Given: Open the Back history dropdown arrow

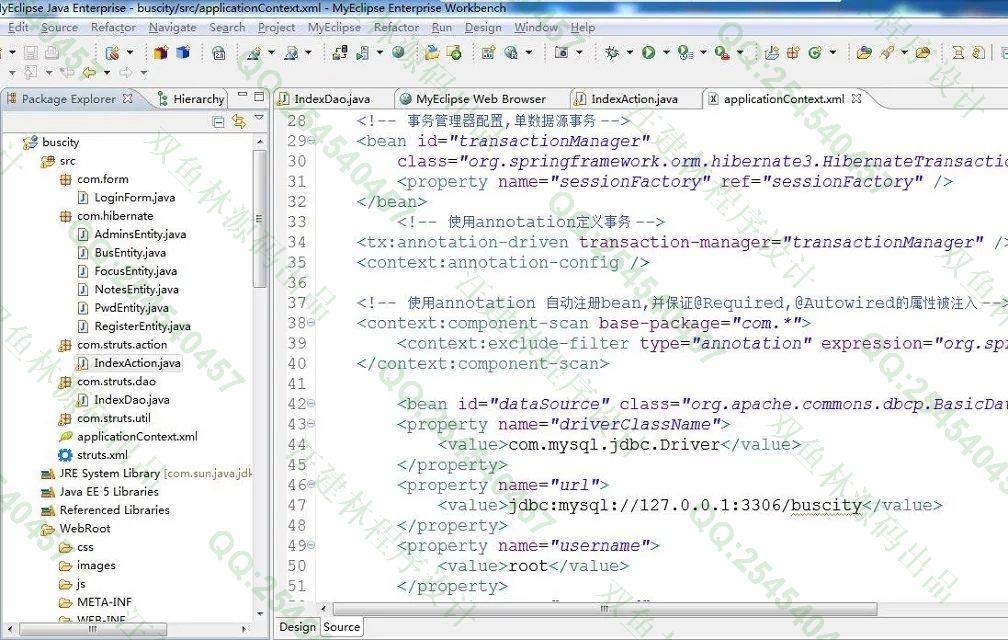Looking at the screenshot, I should coord(107,73).
